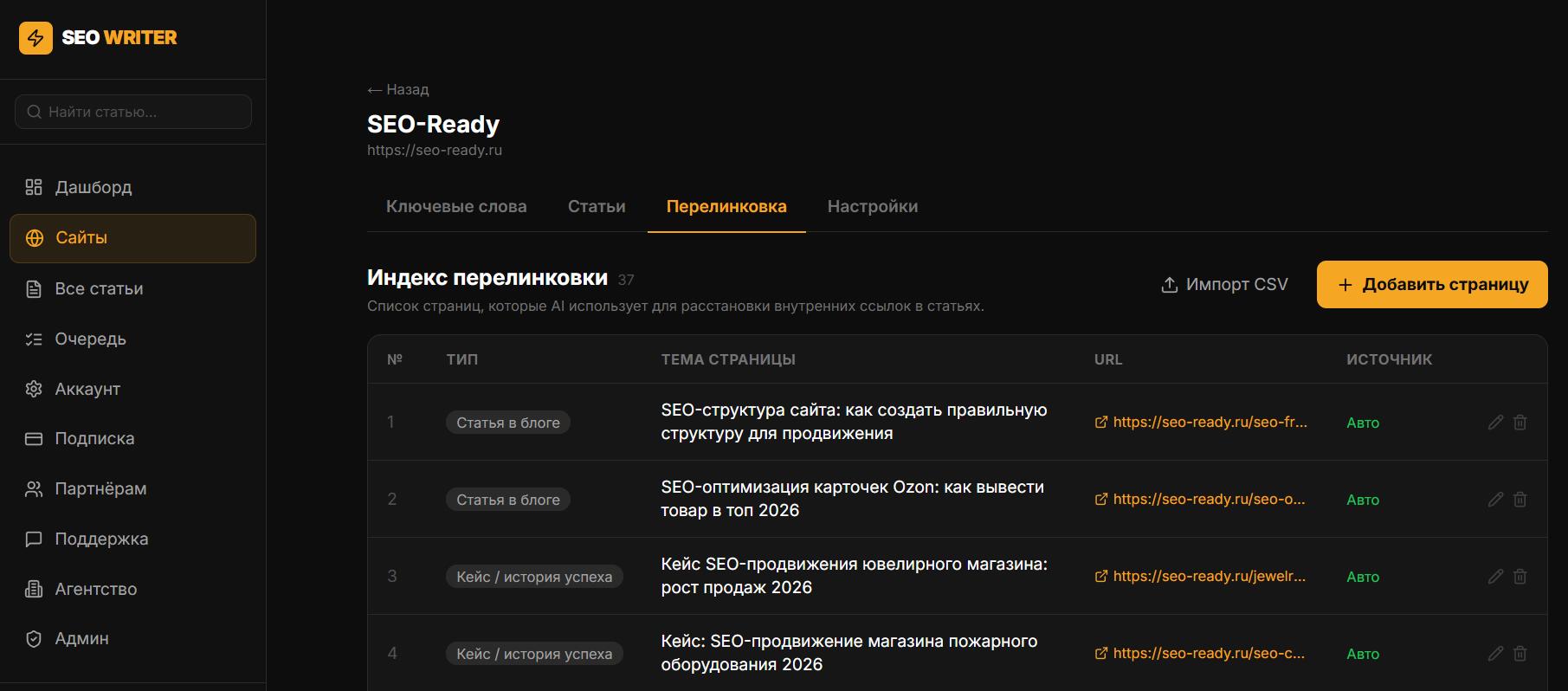This screenshot has width=1568, height=691.
Task: Click the ТИП column header
Action: (x=462, y=359)
